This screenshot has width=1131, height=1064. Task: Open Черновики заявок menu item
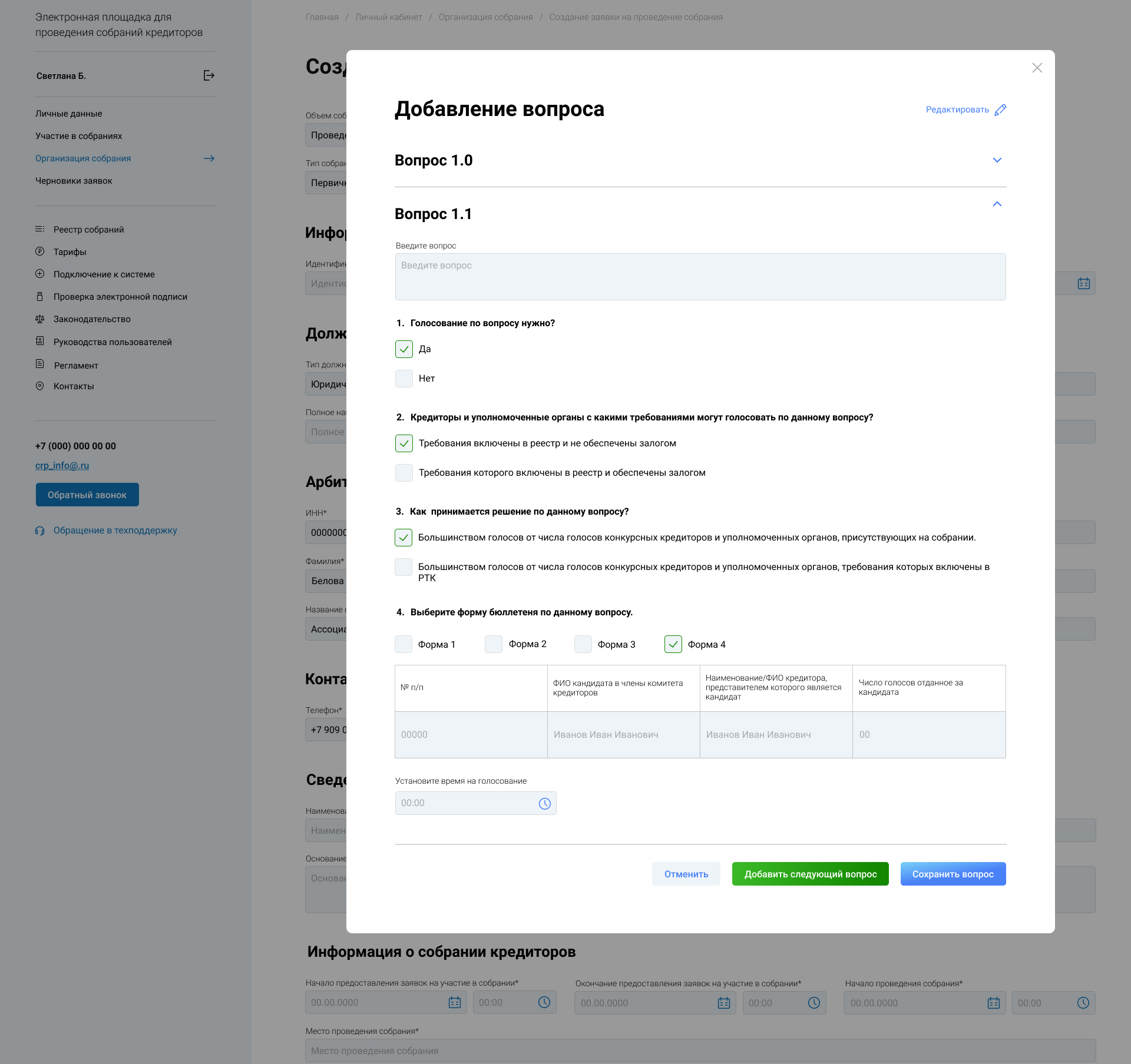pos(74,181)
